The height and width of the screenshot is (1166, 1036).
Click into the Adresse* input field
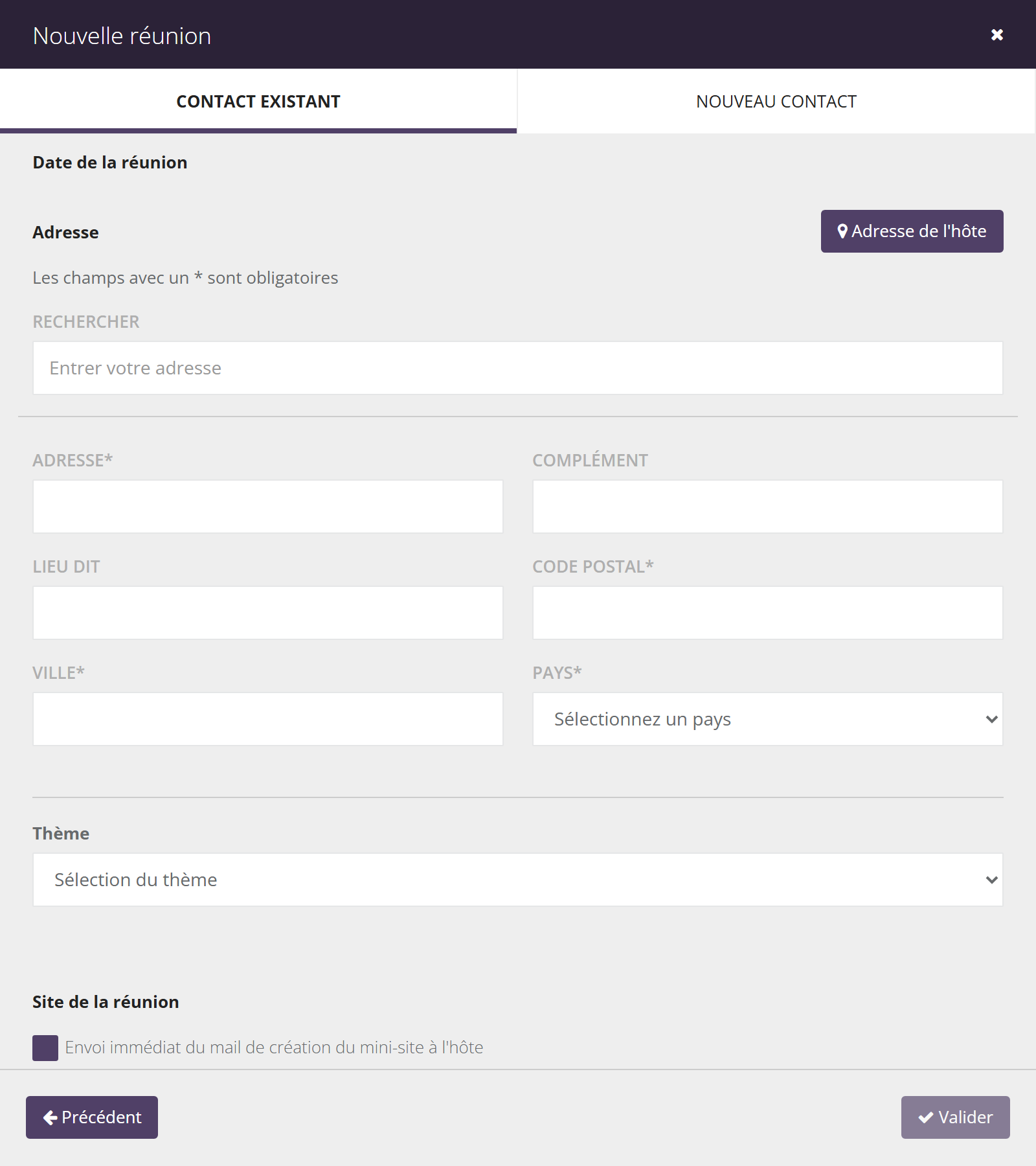(268, 507)
